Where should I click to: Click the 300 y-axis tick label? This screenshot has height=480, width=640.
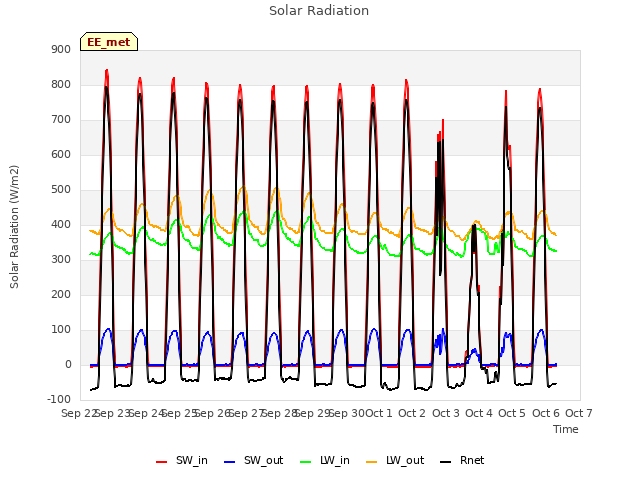point(61,260)
